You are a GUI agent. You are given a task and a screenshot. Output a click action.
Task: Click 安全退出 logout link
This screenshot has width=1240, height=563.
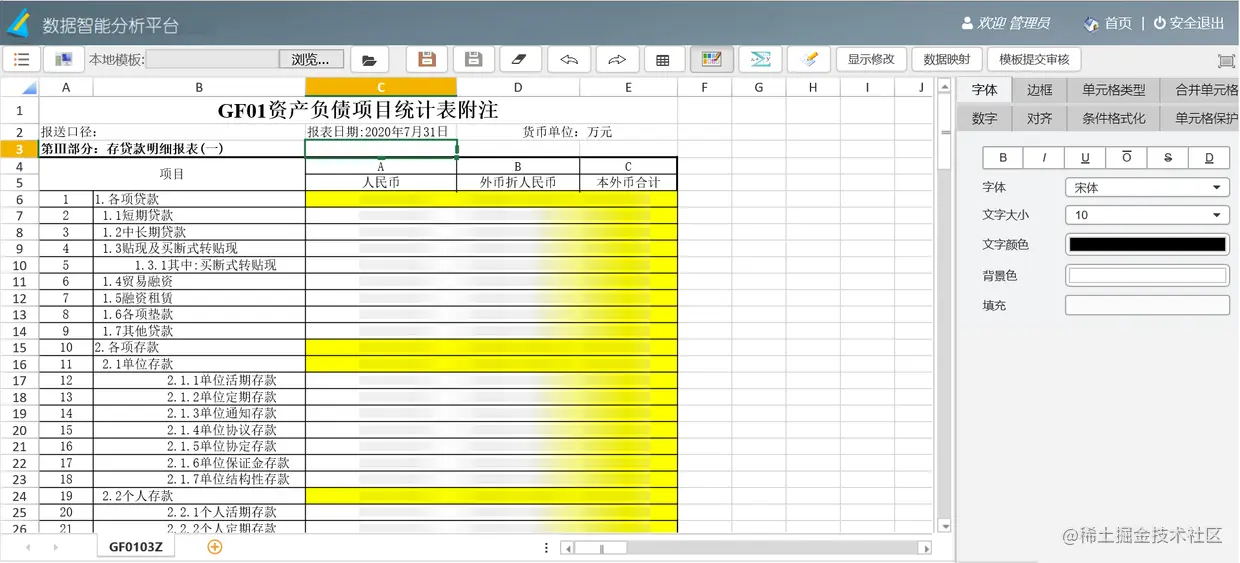pos(1189,23)
